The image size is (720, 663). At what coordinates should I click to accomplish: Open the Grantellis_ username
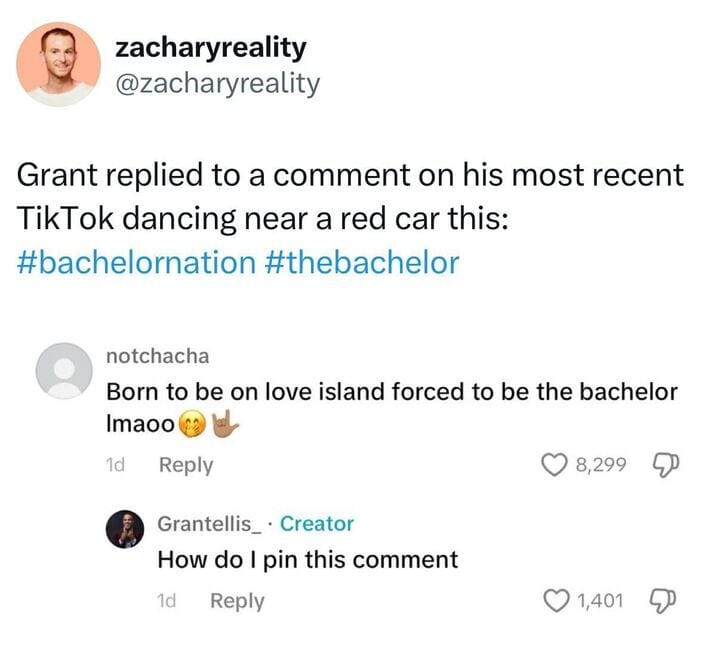209,524
